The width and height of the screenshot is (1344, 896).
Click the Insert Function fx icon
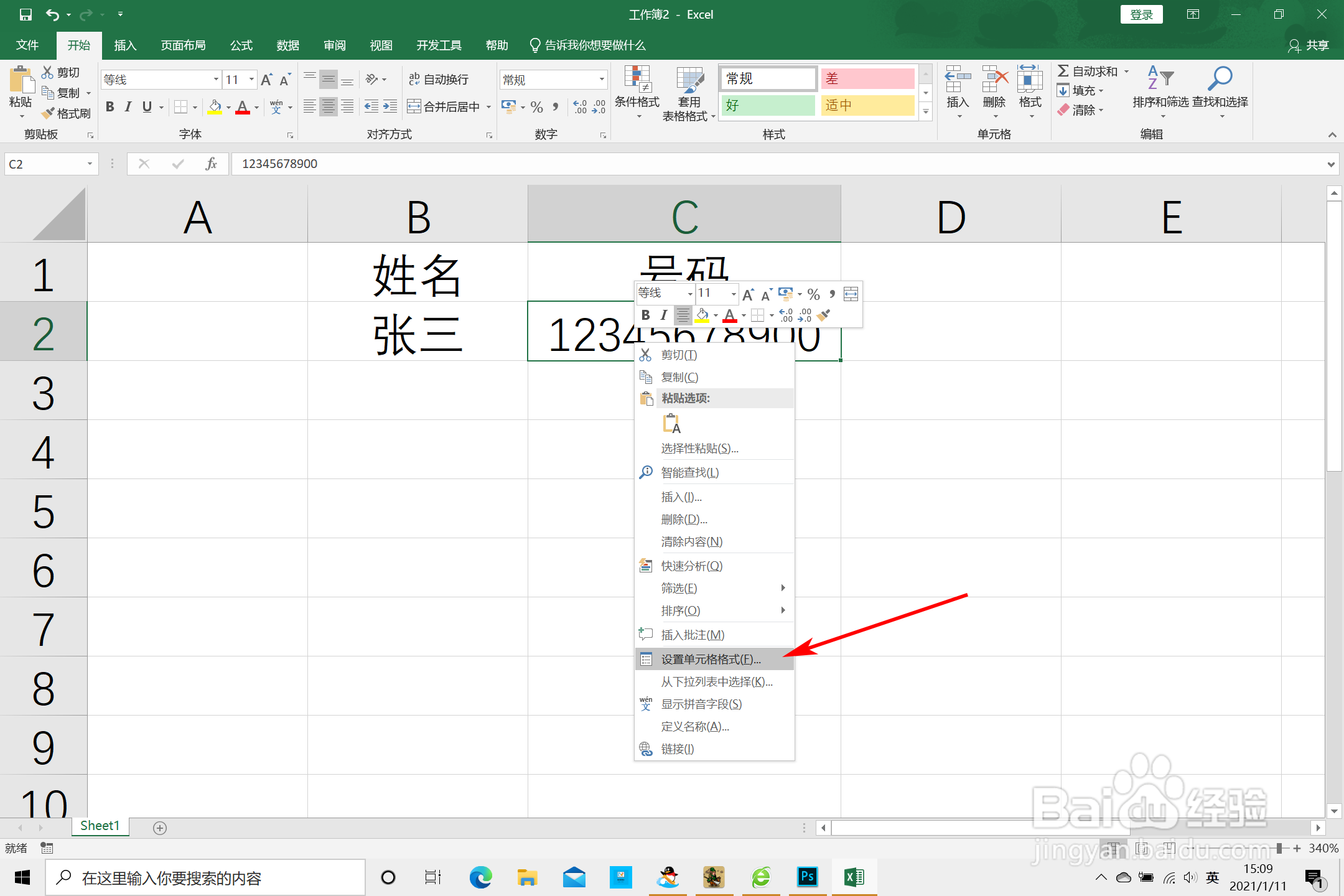211,164
